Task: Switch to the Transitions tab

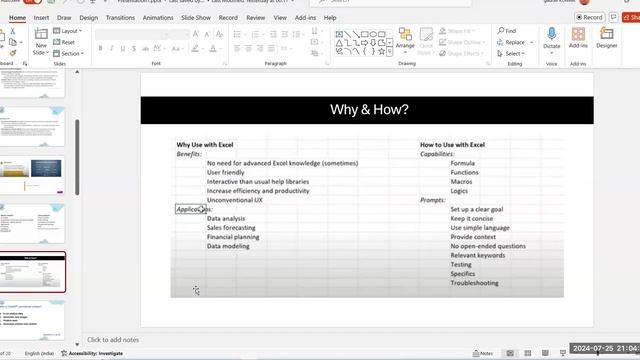Action: point(120,18)
